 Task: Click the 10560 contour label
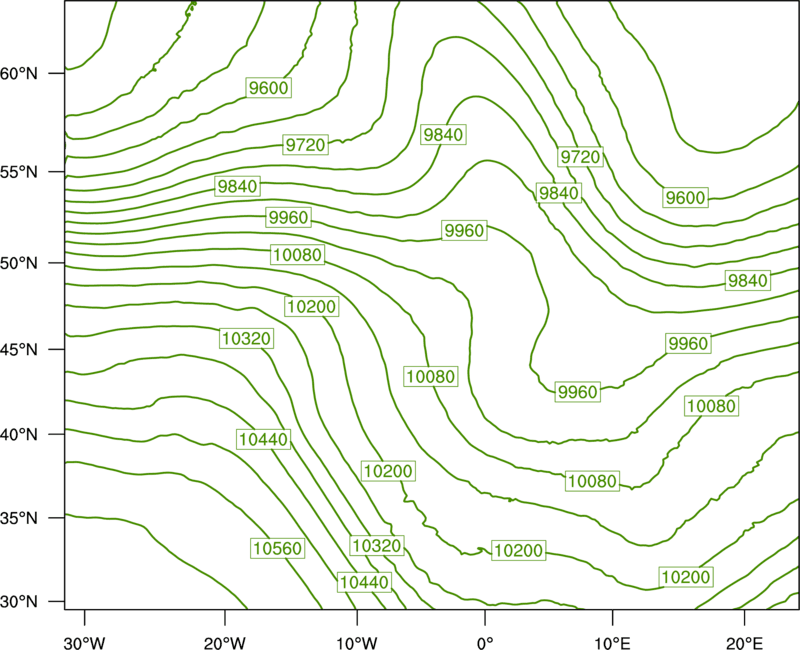(x=278, y=548)
